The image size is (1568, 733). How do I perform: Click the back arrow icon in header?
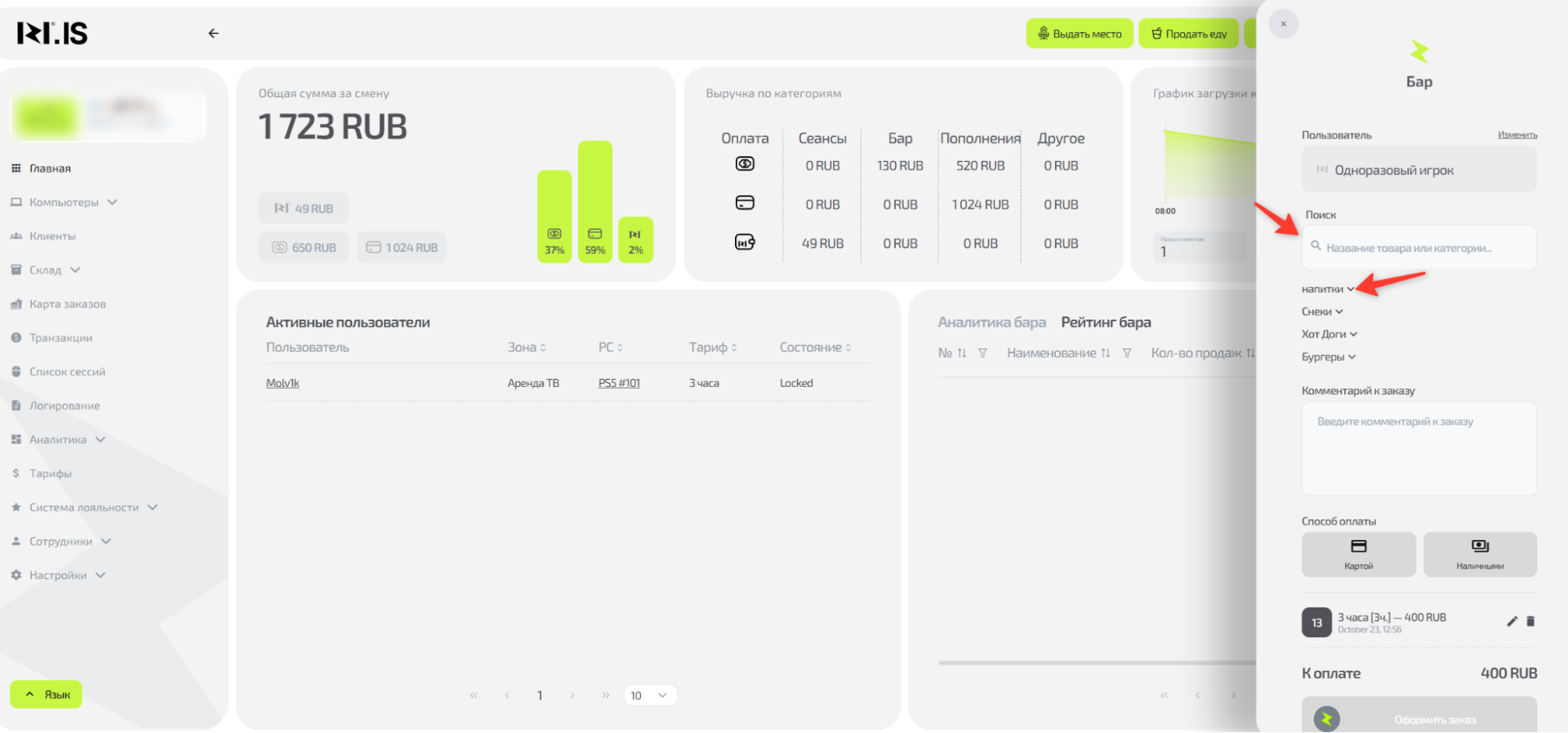213,33
